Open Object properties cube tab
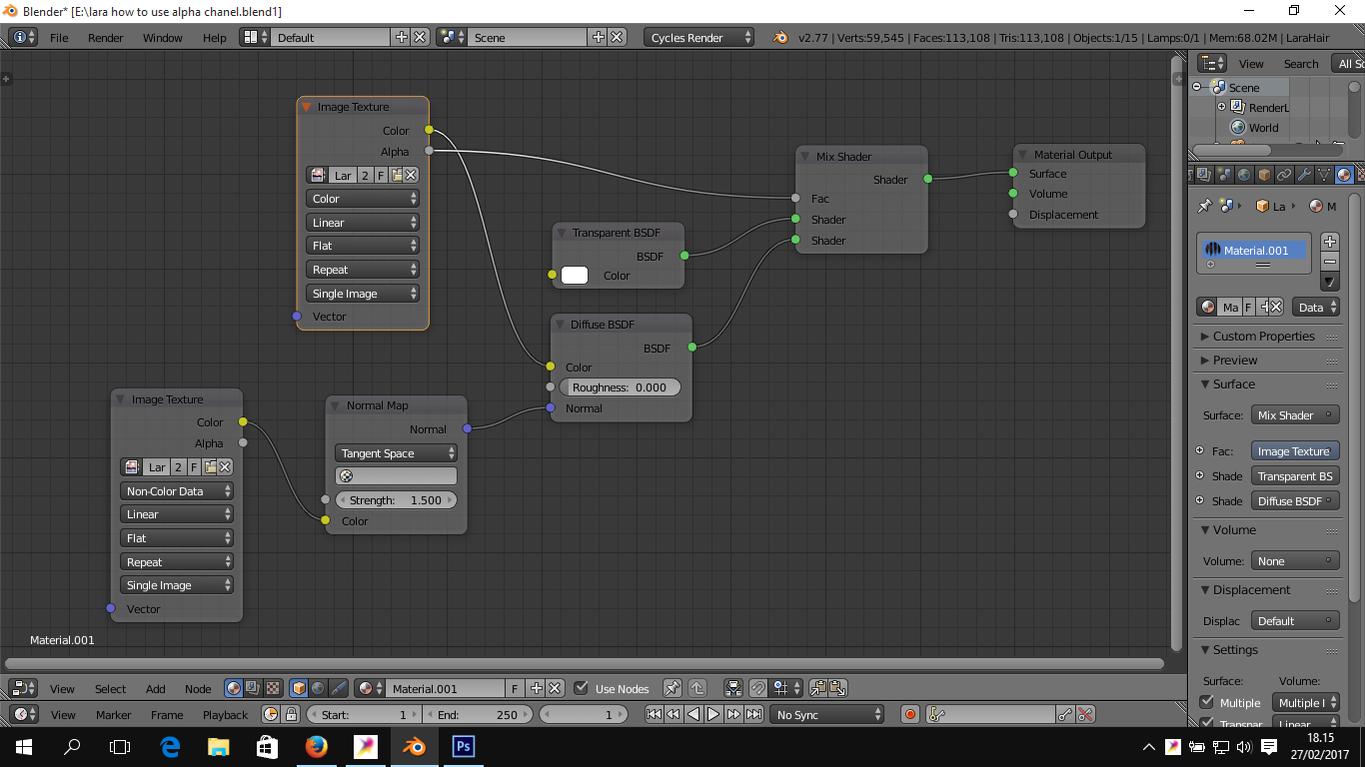1365x767 pixels. pos(1264,175)
